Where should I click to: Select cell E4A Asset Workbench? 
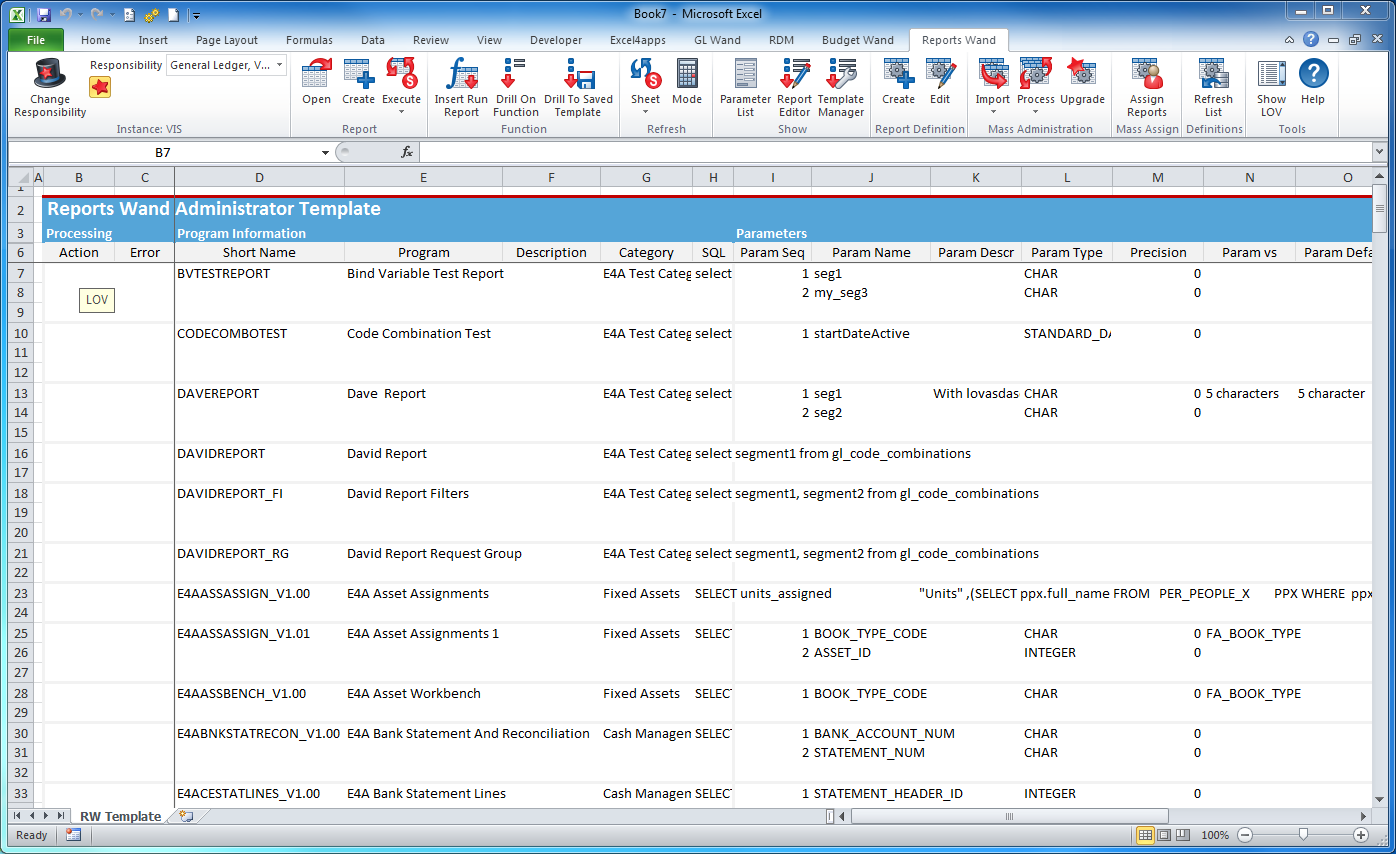tap(423, 693)
